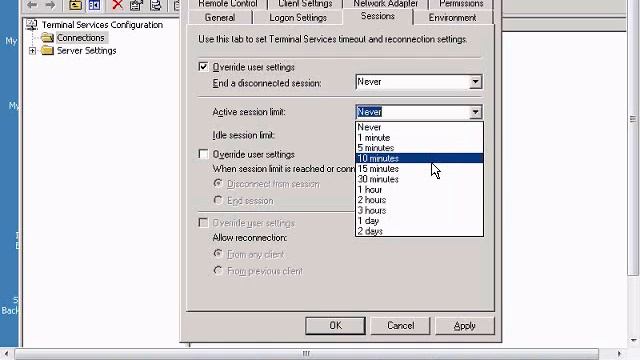Choose 30 minutes from the list
Screen dimensions: 640x360
(x=419, y=179)
